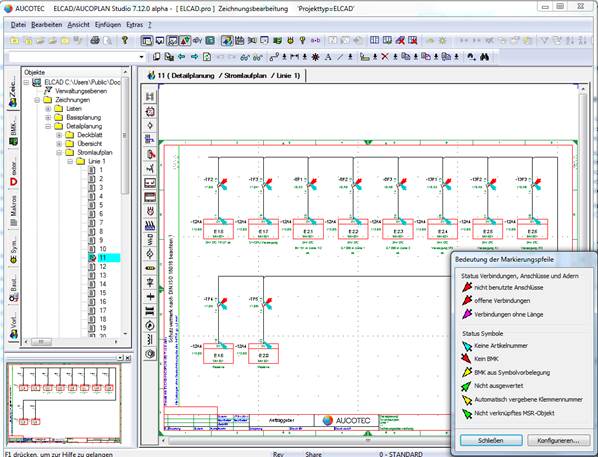Viewport: 598px width, 457px height.
Task: Close the overview preview panel
Action: pos(128,357)
